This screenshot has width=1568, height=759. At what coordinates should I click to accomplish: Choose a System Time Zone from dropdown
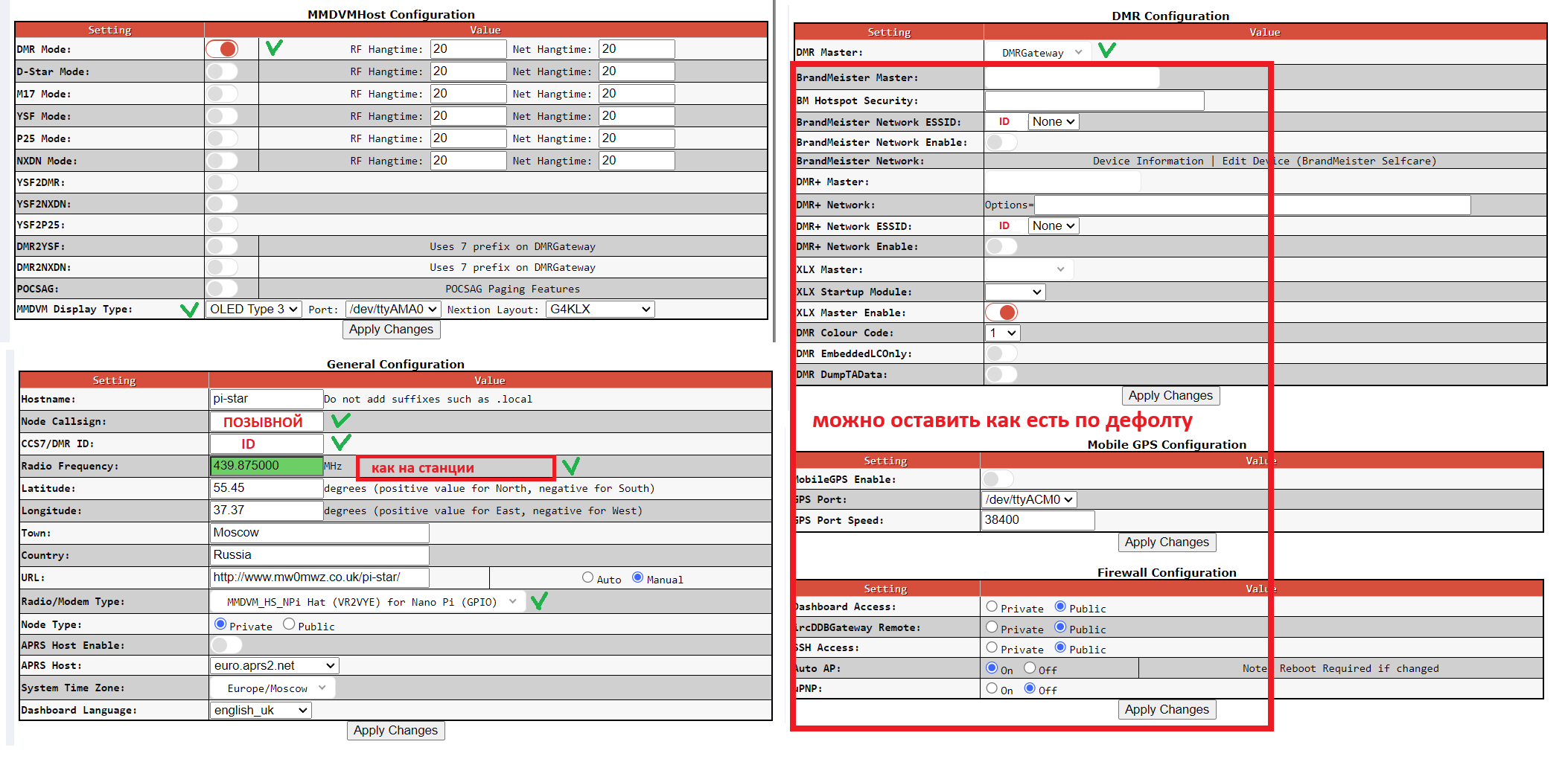coord(274,688)
